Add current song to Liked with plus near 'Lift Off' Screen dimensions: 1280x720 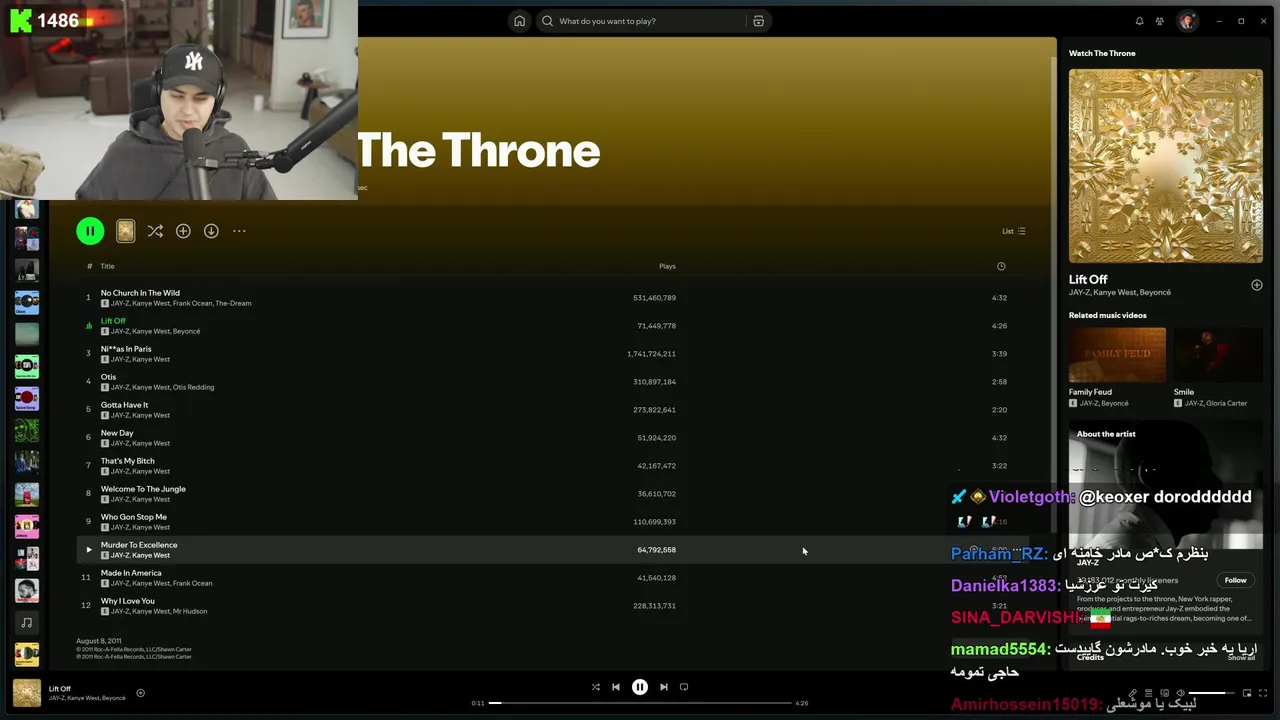140,693
